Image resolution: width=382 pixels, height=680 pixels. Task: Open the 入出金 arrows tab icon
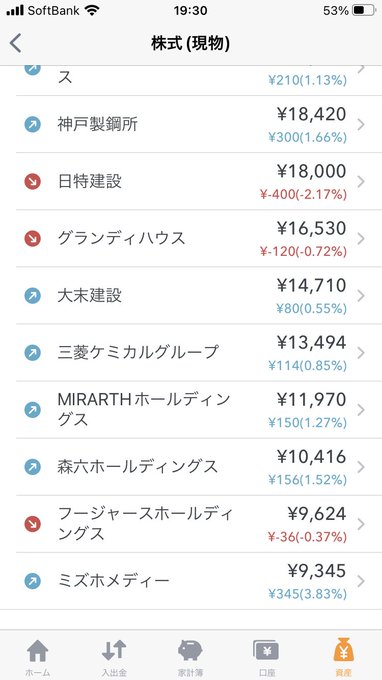(x=114, y=651)
